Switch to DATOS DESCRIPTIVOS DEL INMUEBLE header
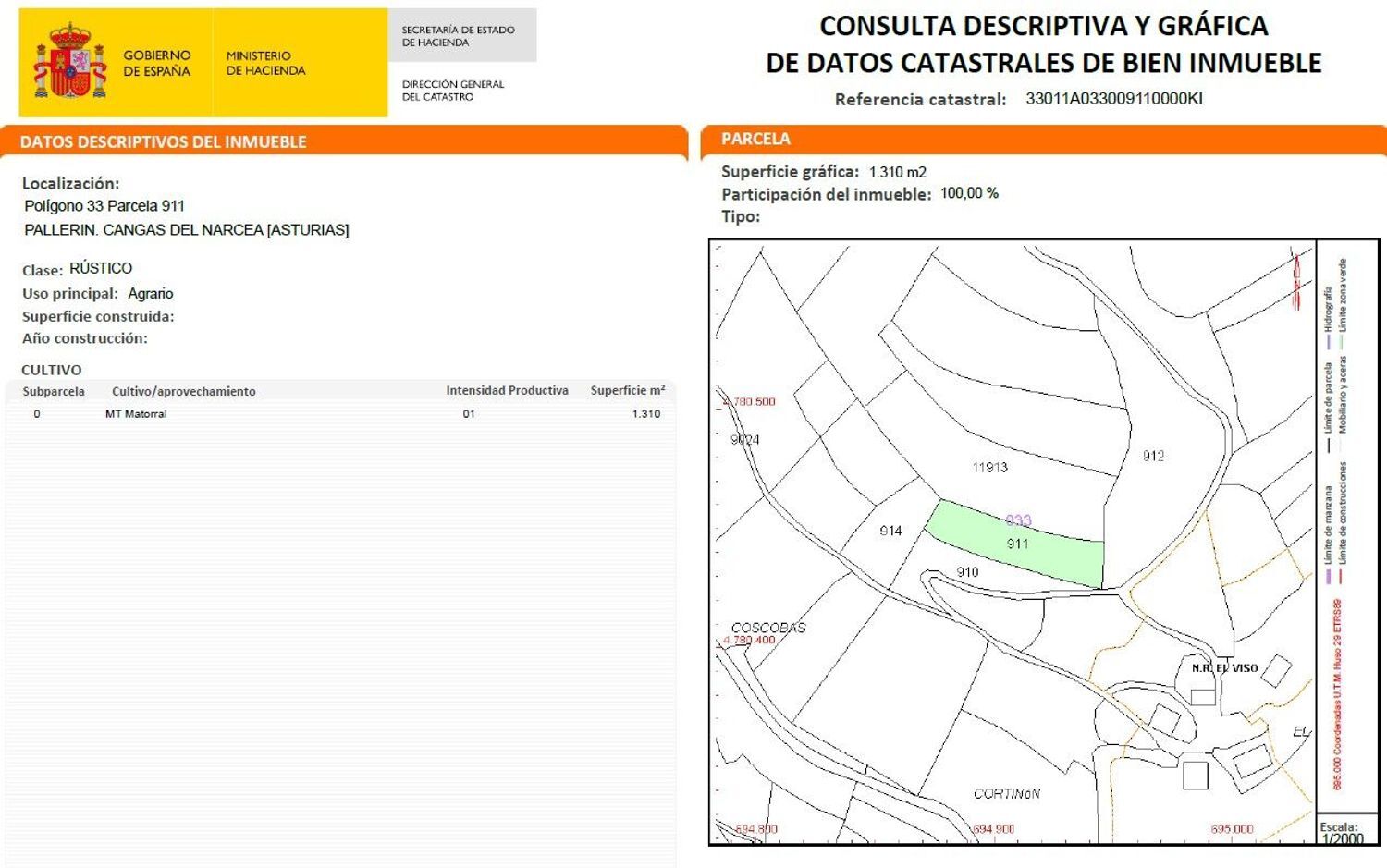 point(164,142)
